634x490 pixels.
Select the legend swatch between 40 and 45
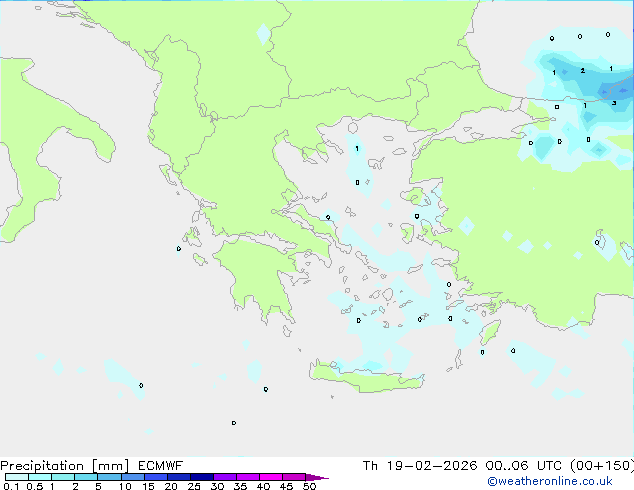tap(271, 477)
